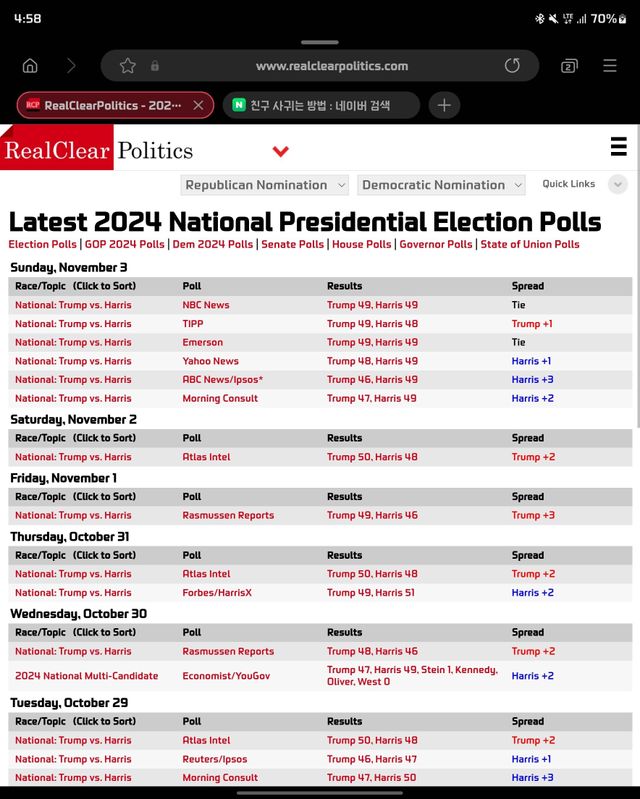The image size is (640, 799).
Task: Open the Democratic Nomination dropdown
Action: click(441, 185)
